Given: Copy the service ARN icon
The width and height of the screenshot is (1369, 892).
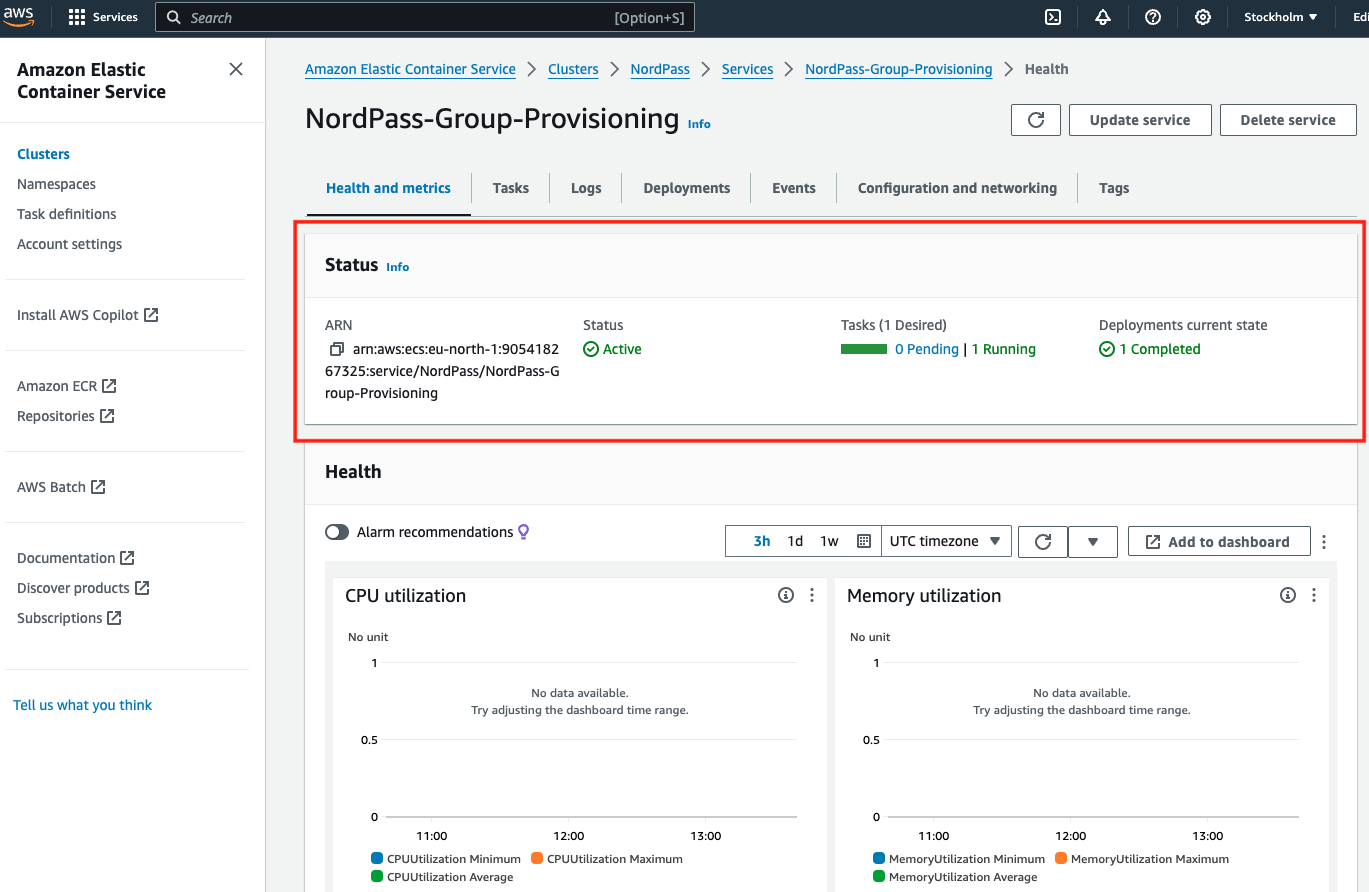Looking at the screenshot, I should [x=337, y=349].
